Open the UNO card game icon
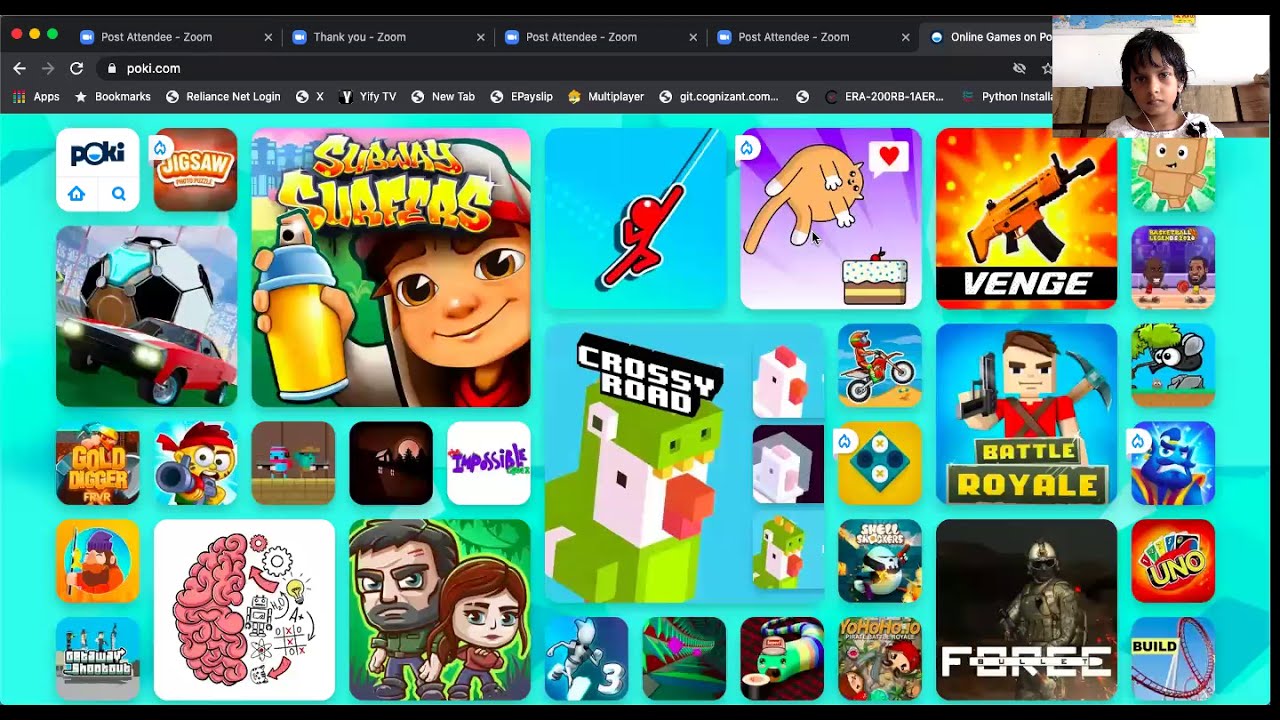 (x=1173, y=561)
